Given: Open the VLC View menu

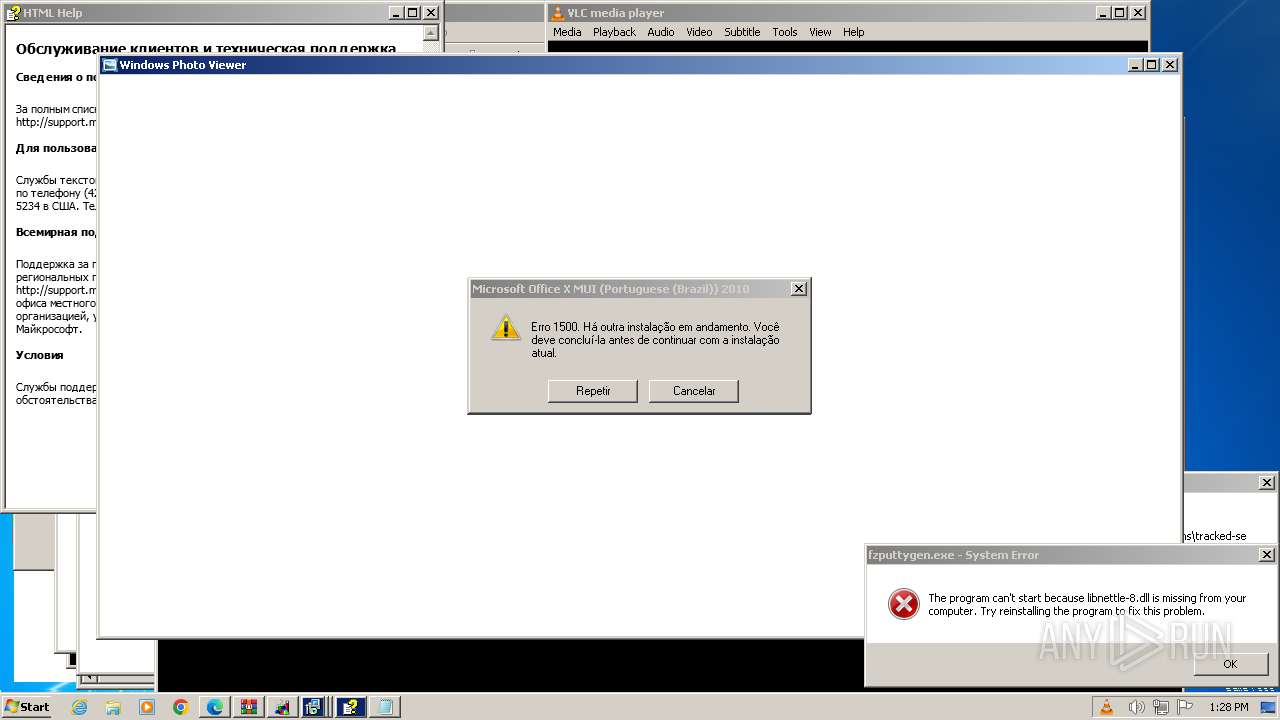Looking at the screenshot, I should click(x=820, y=32).
